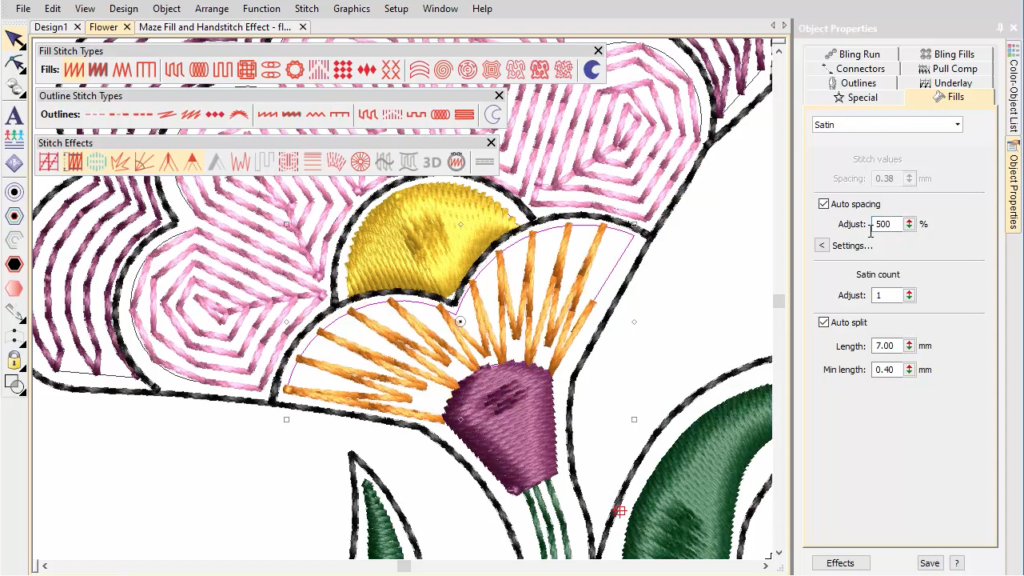
Task: Pick the 3D stitch effect icon
Action: pos(432,162)
